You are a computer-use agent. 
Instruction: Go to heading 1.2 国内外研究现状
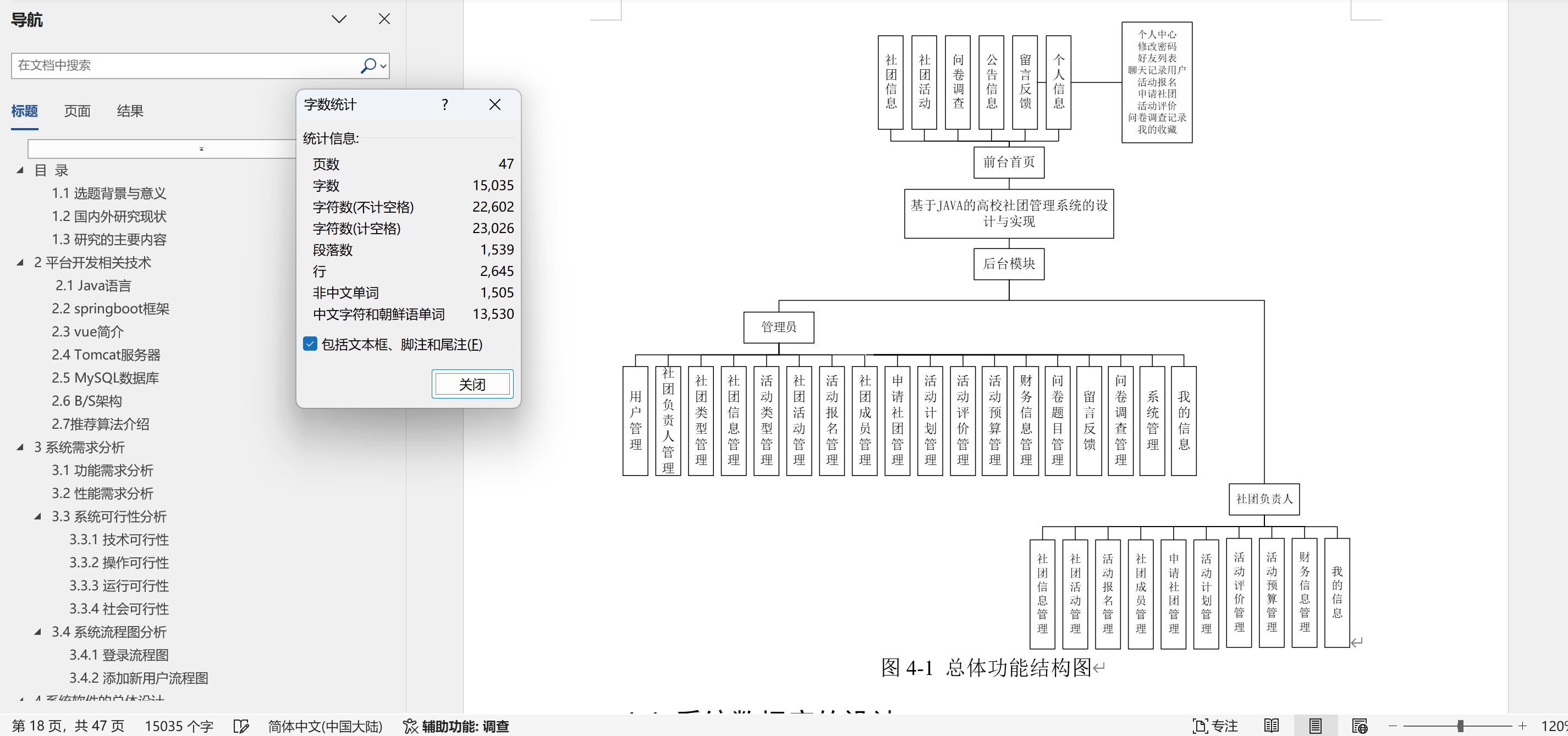pyautogui.click(x=109, y=217)
